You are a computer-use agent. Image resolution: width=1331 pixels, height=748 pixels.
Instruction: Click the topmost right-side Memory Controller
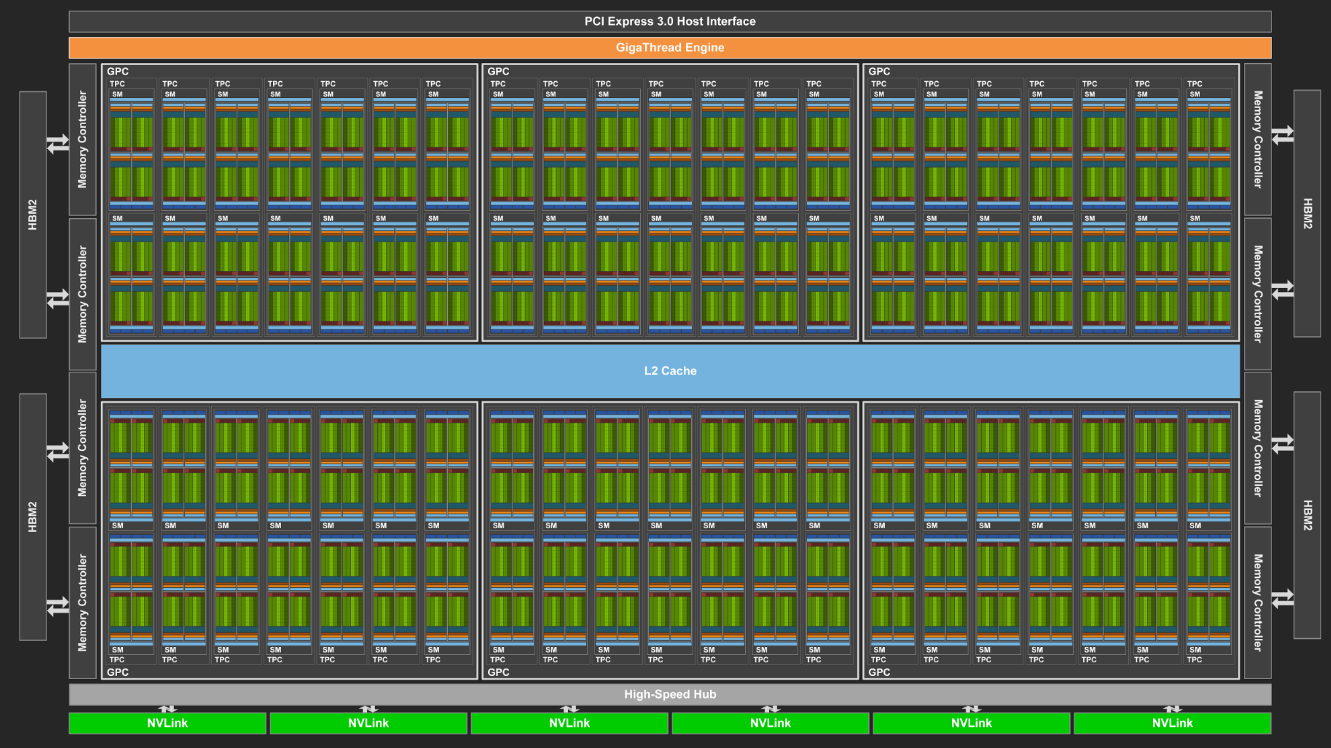pos(1258,139)
